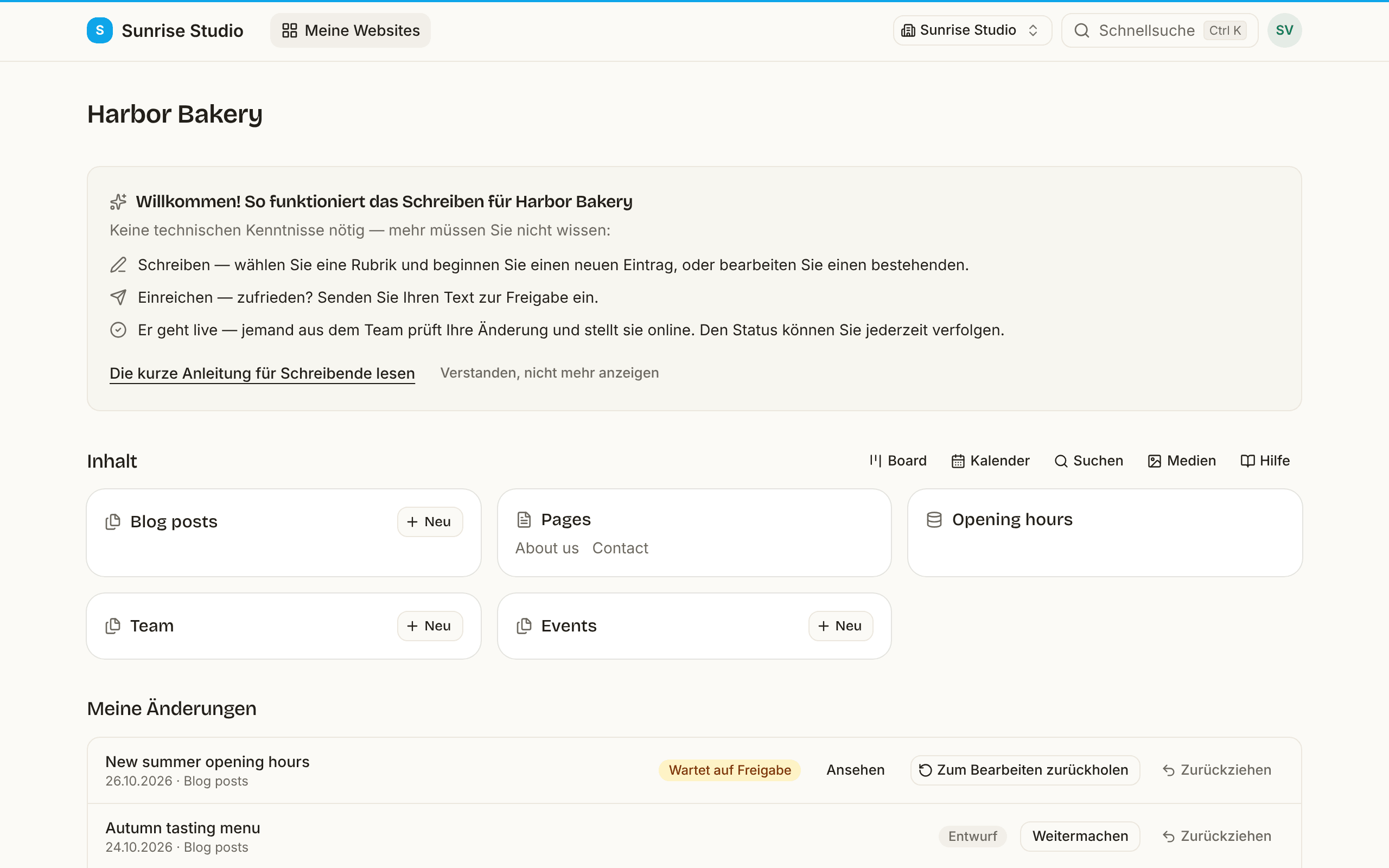Open Meine Websites from the top bar
The width and height of the screenshot is (1389, 868).
tap(350, 30)
